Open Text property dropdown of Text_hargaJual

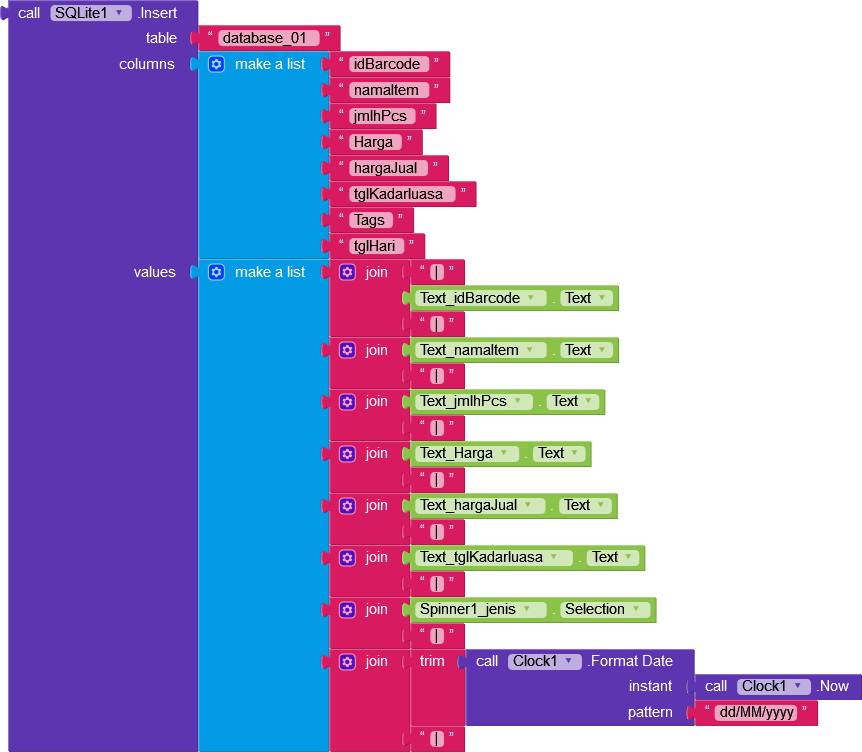coord(585,505)
